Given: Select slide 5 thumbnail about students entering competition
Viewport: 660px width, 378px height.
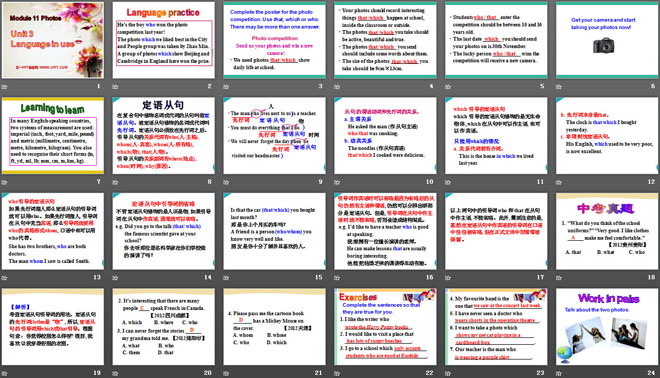Looking at the screenshot, I should click(496, 40).
